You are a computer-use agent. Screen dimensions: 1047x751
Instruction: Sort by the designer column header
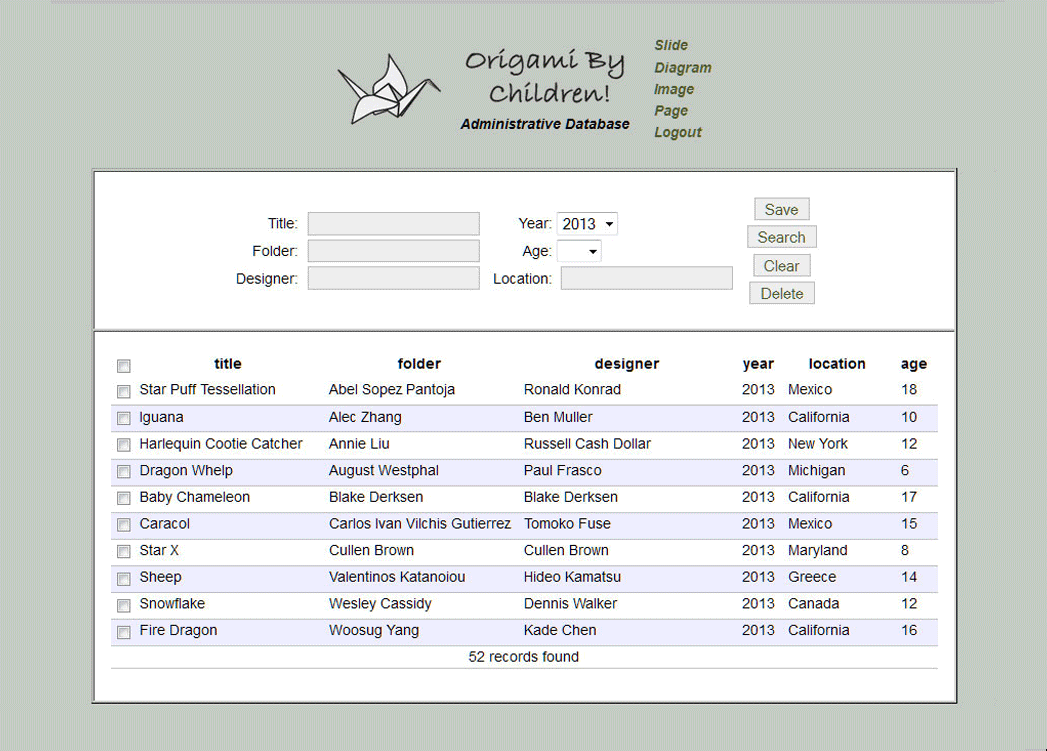626,364
